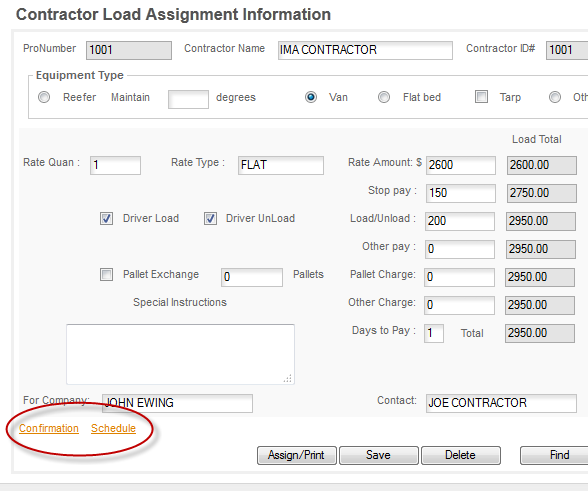The width and height of the screenshot is (588, 491).
Task: Click the Rate Amount input showing 2600
Action: click(x=461, y=165)
